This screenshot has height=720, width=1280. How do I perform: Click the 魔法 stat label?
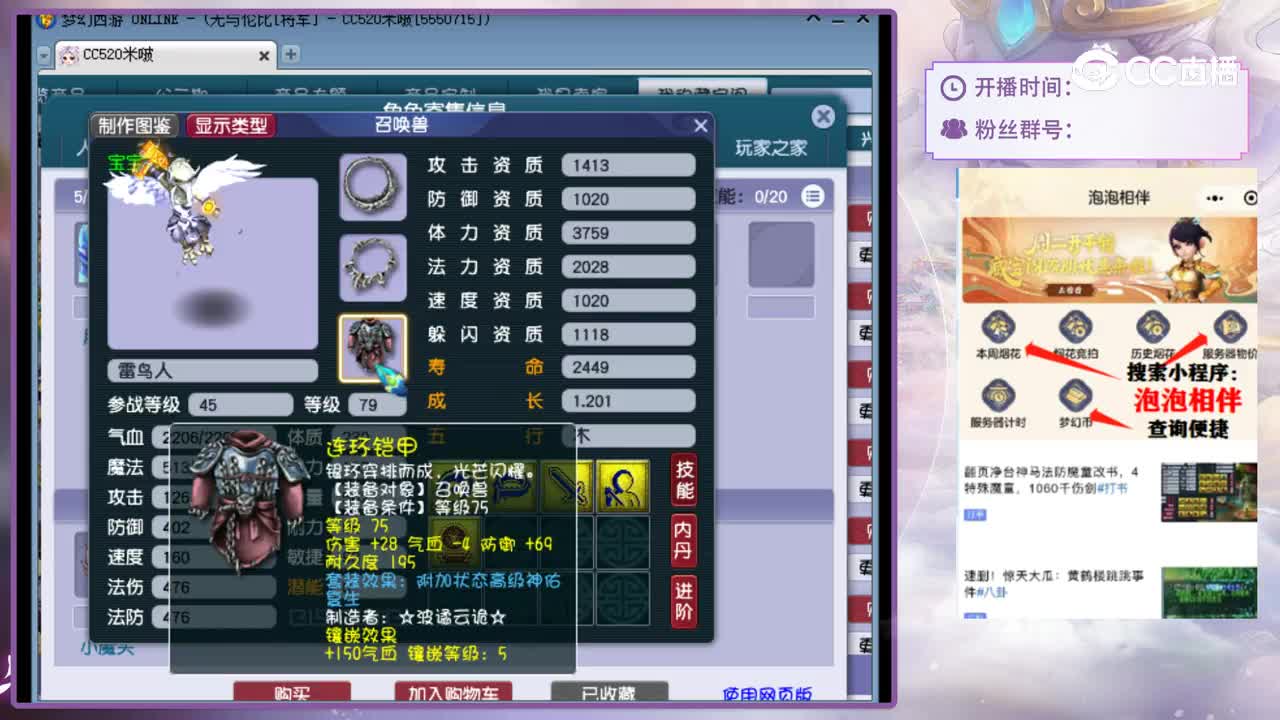(126, 467)
